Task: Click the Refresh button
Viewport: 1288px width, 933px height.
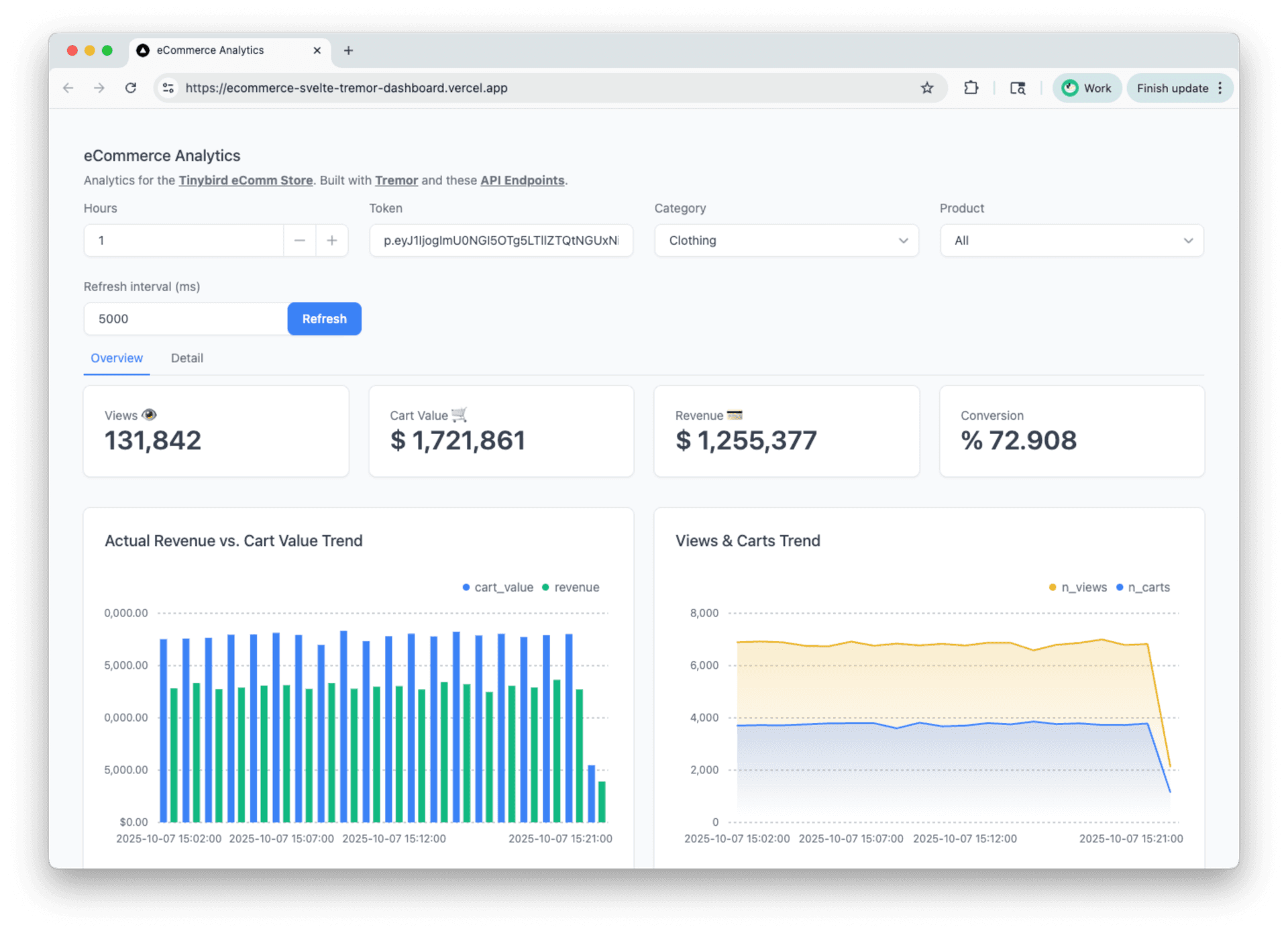Action: [324, 319]
